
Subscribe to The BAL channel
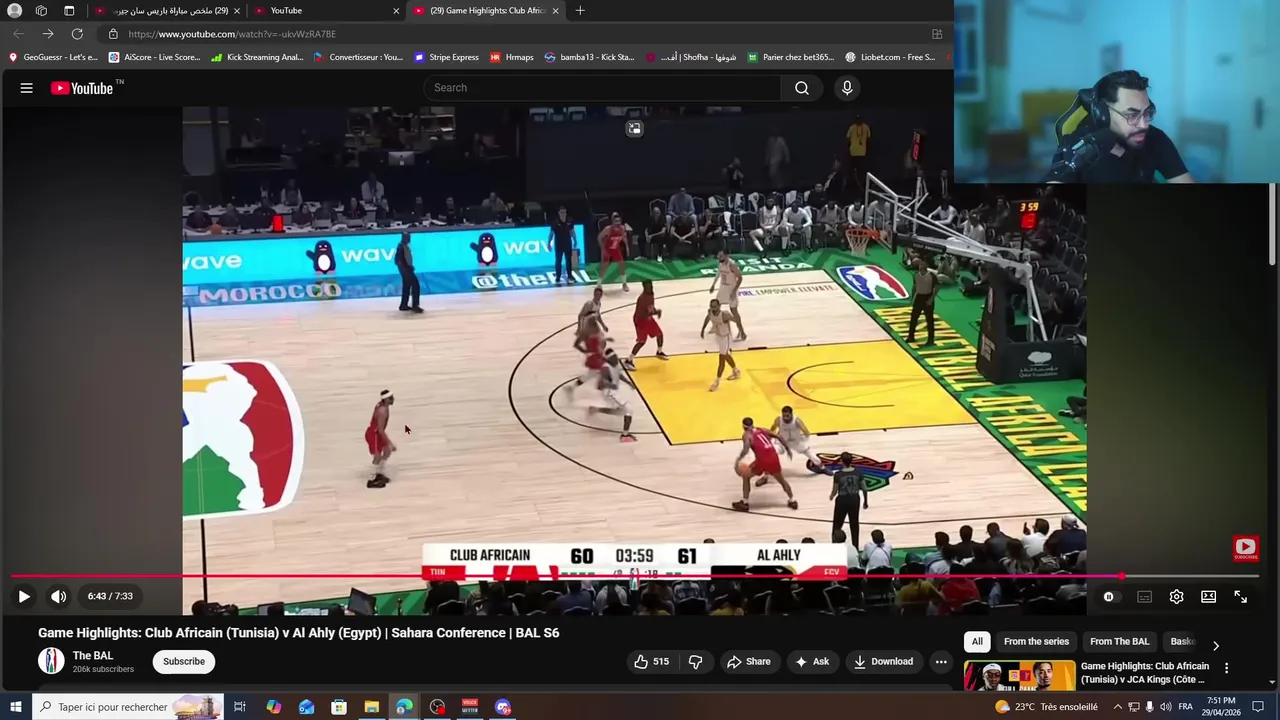click(x=184, y=661)
